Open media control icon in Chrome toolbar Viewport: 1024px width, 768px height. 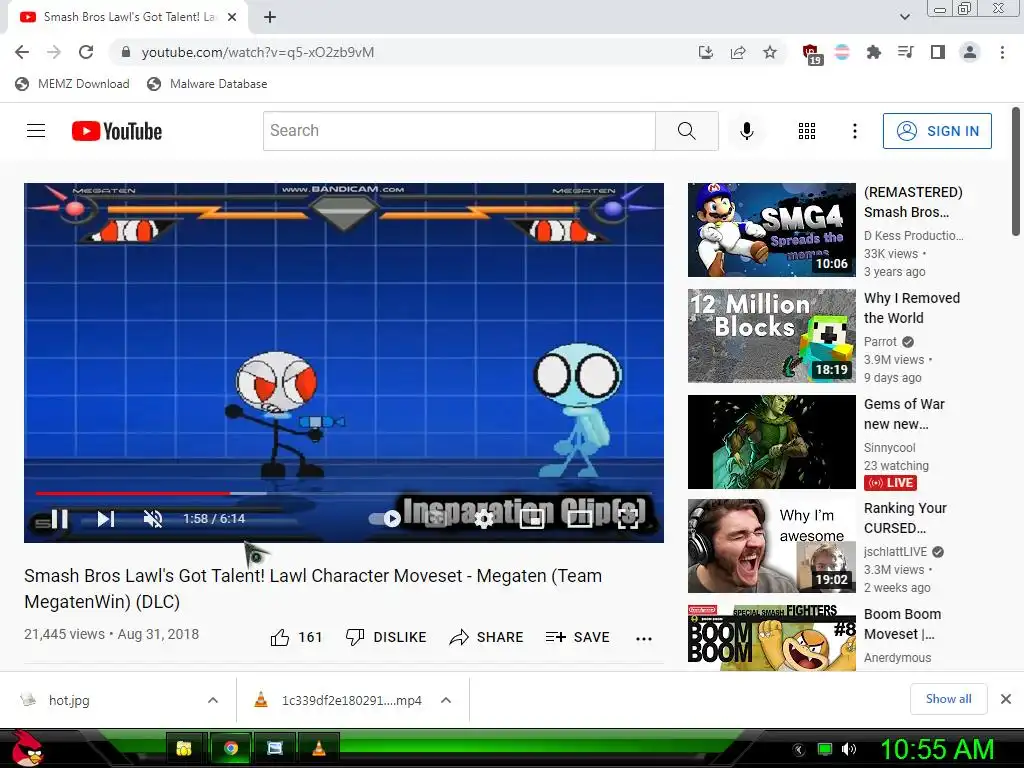pyautogui.click(x=905, y=52)
